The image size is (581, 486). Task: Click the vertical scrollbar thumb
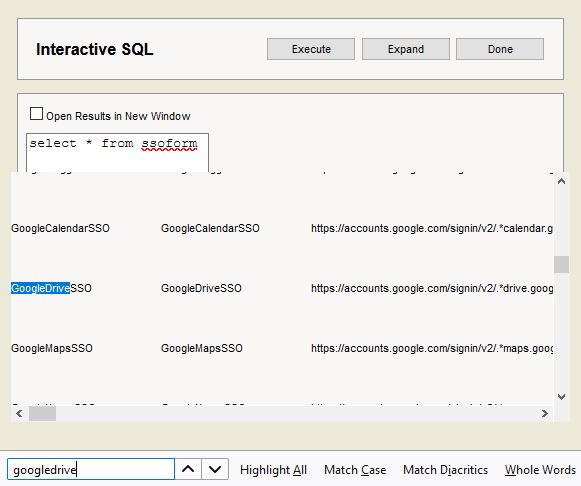coord(561,264)
